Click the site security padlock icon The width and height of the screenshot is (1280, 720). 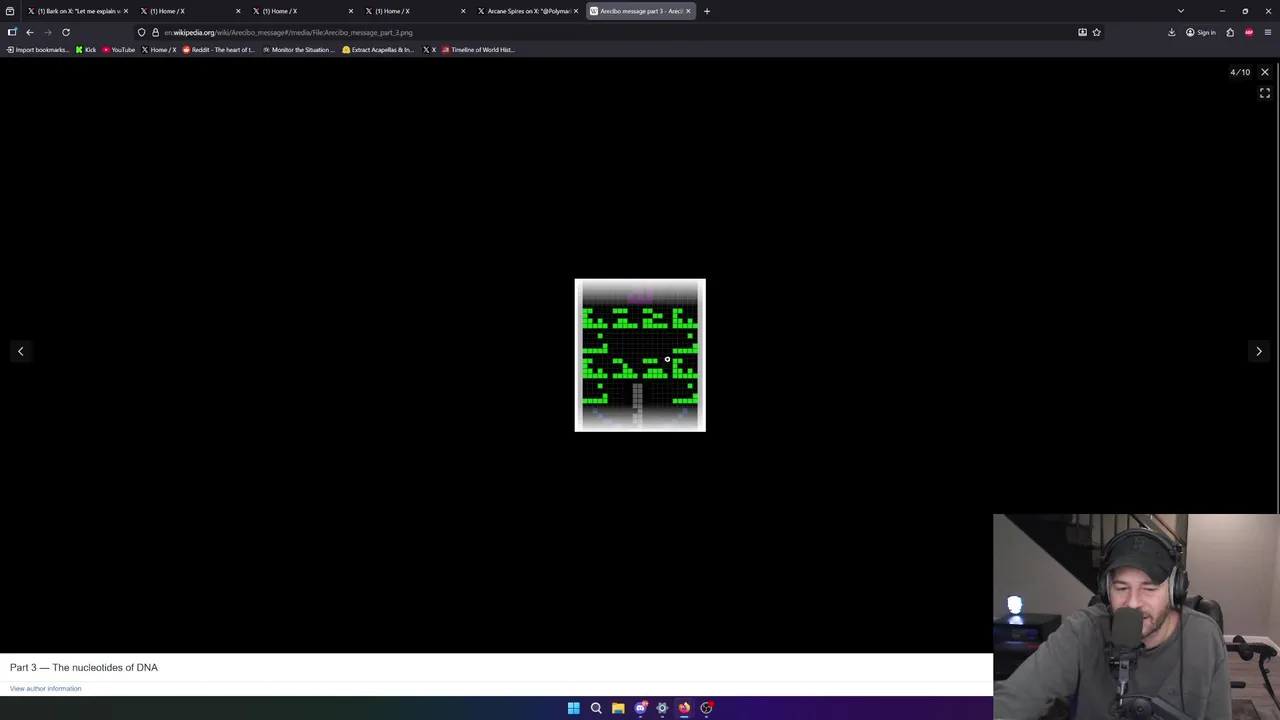pyautogui.click(x=155, y=32)
